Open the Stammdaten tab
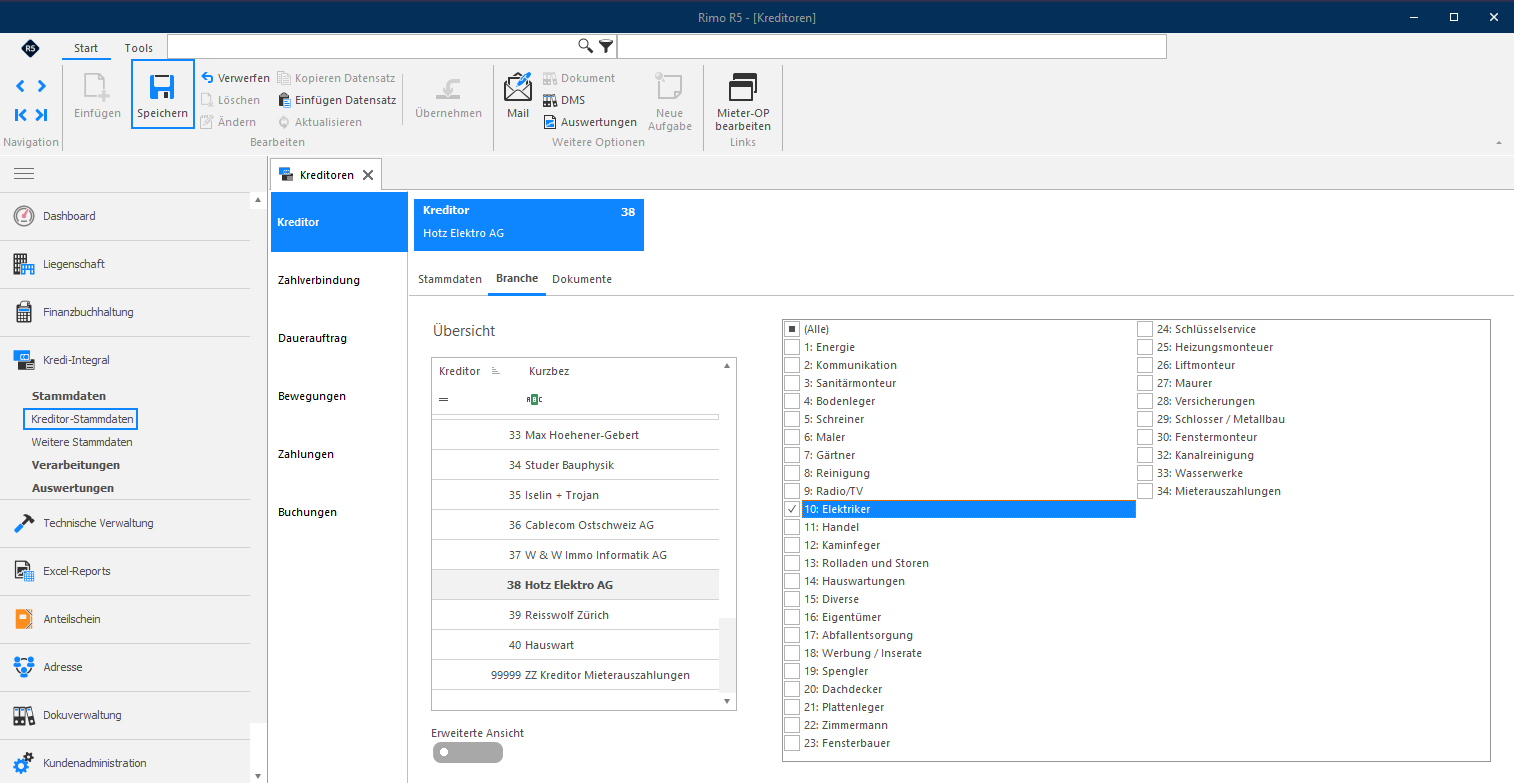1514x783 pixels. tap(450, 279)
